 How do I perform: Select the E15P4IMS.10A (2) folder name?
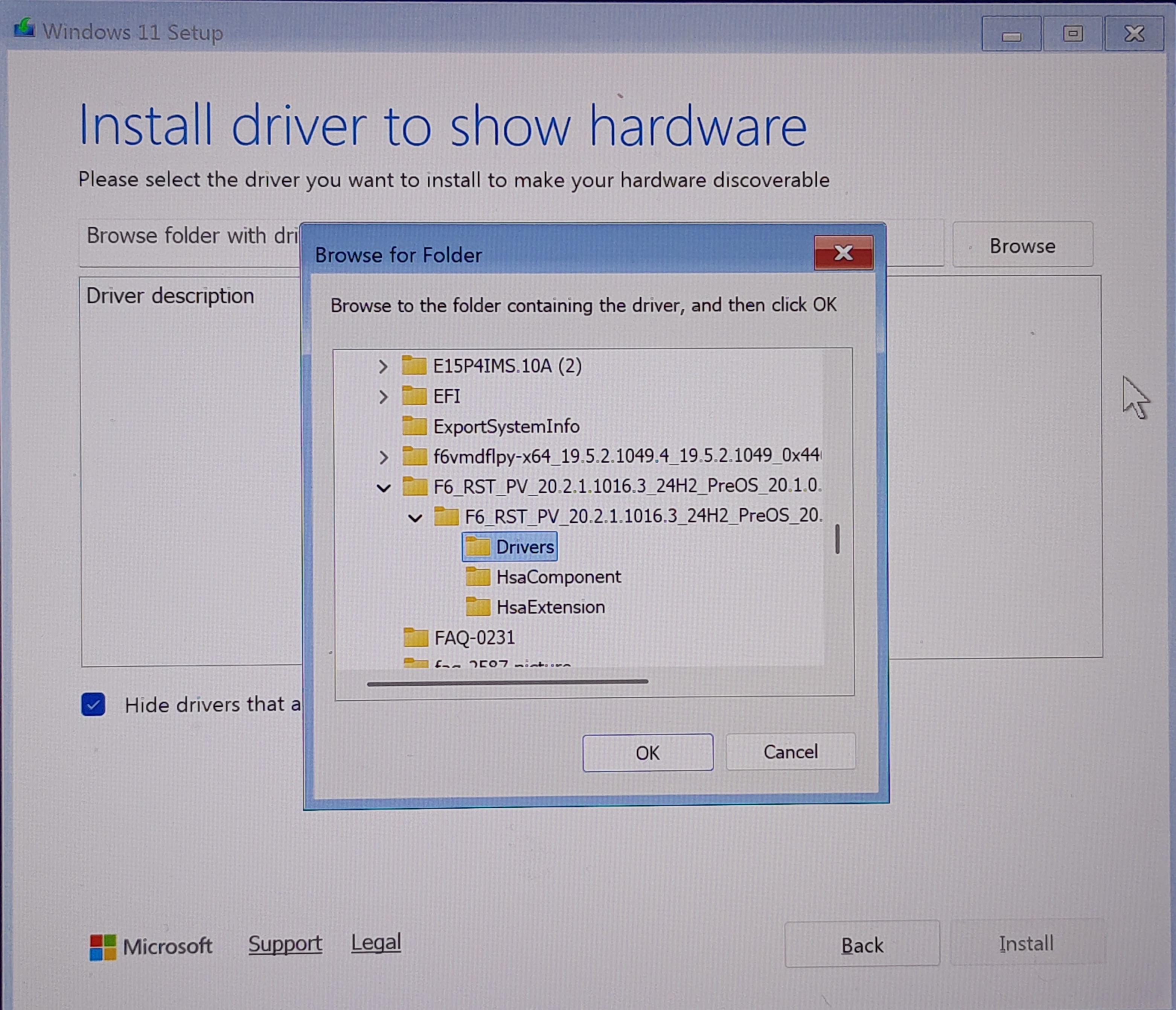coord(507,366)
